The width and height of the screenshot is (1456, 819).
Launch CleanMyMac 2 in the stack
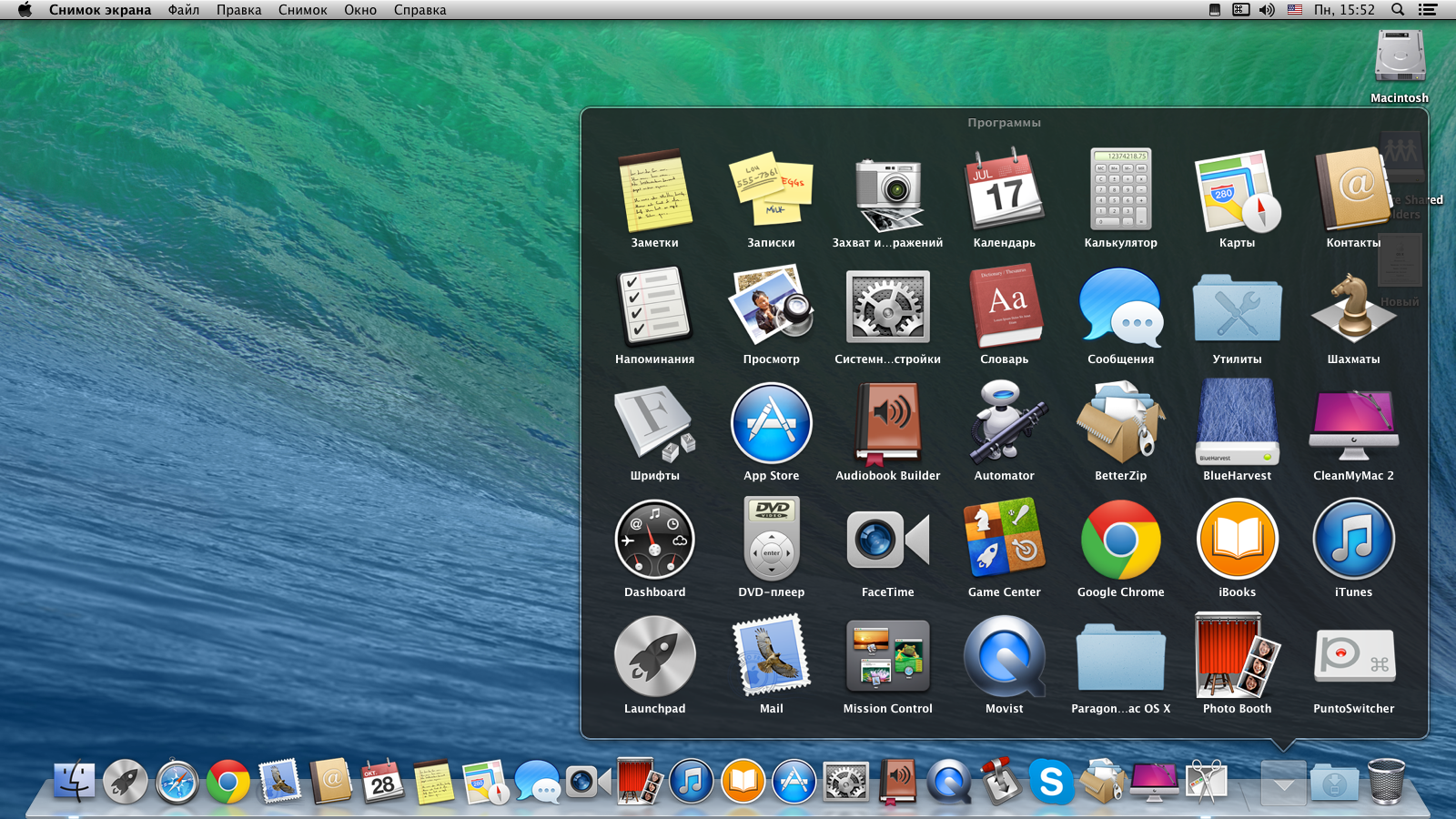[x=1354, y=423]
